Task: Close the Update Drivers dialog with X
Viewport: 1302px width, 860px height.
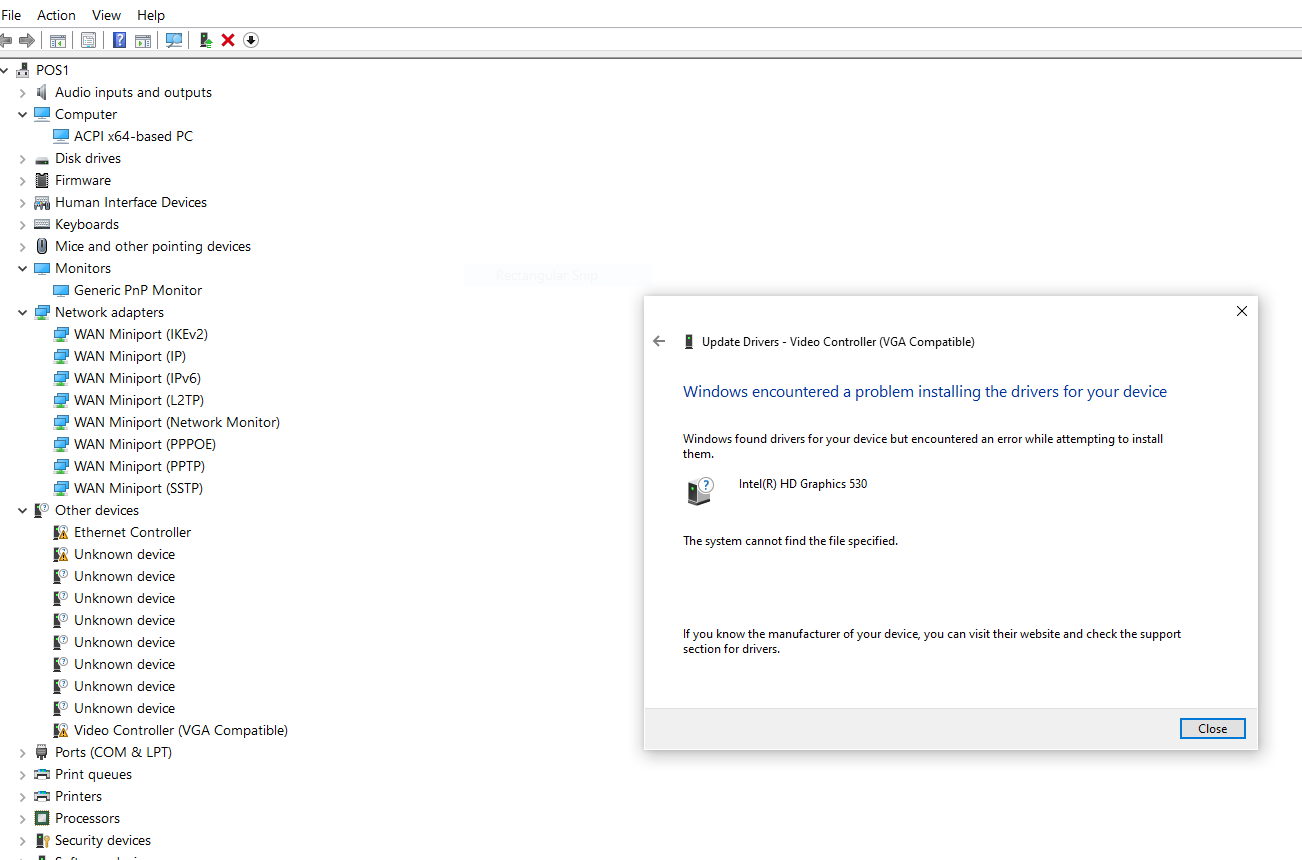Action: 1241,311
